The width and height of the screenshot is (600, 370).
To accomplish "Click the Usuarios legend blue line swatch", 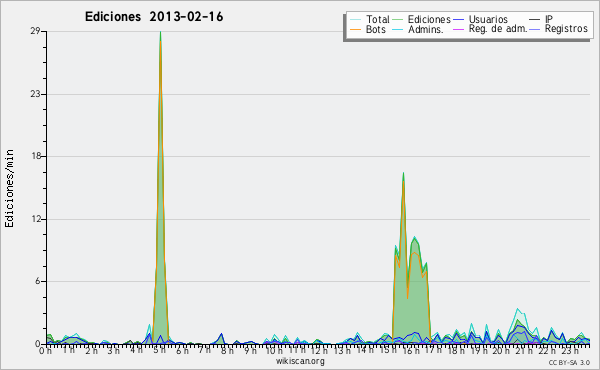I will tap(458, 20).
